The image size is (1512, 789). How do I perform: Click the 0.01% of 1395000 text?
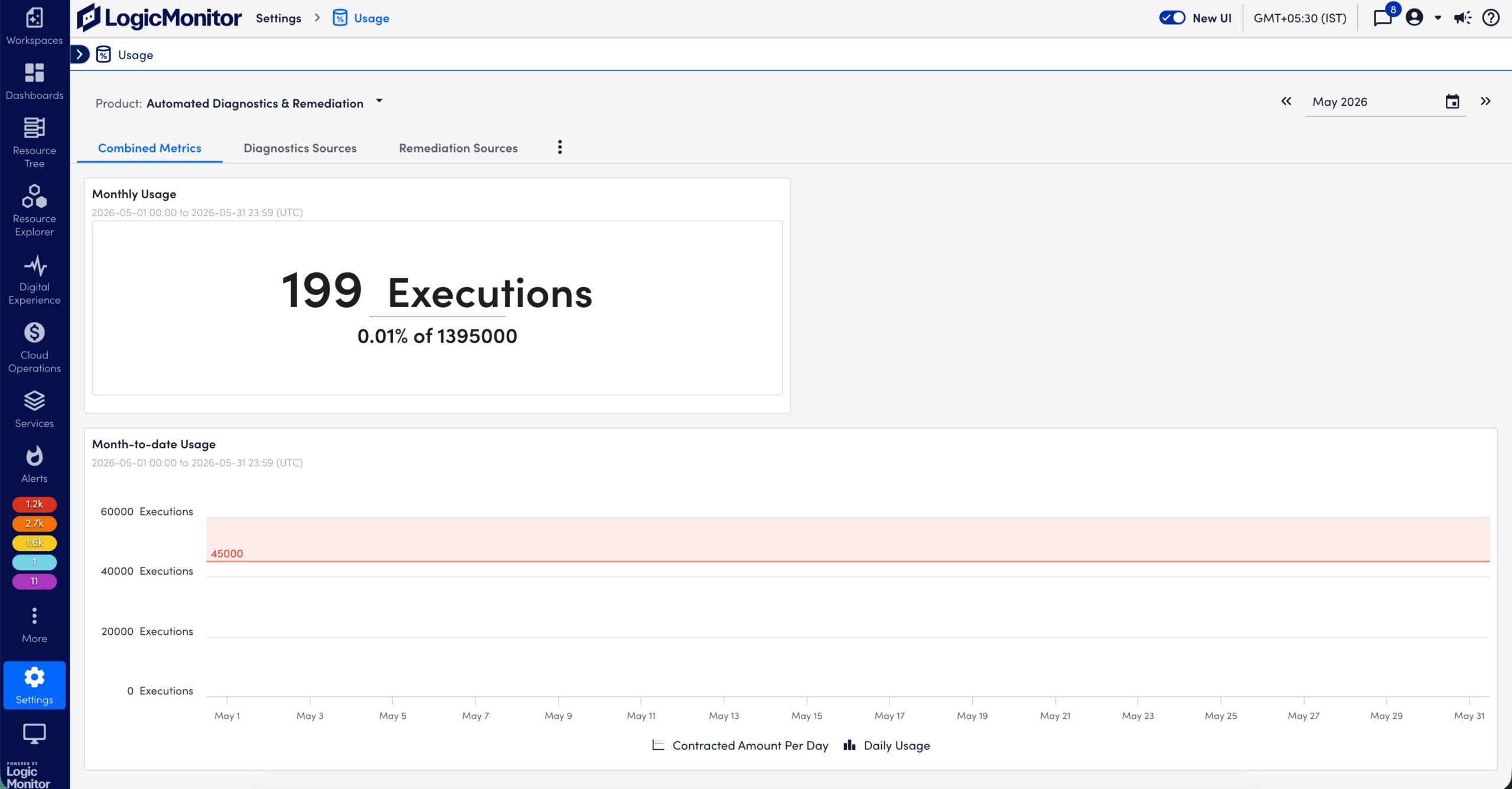(437, 336)
